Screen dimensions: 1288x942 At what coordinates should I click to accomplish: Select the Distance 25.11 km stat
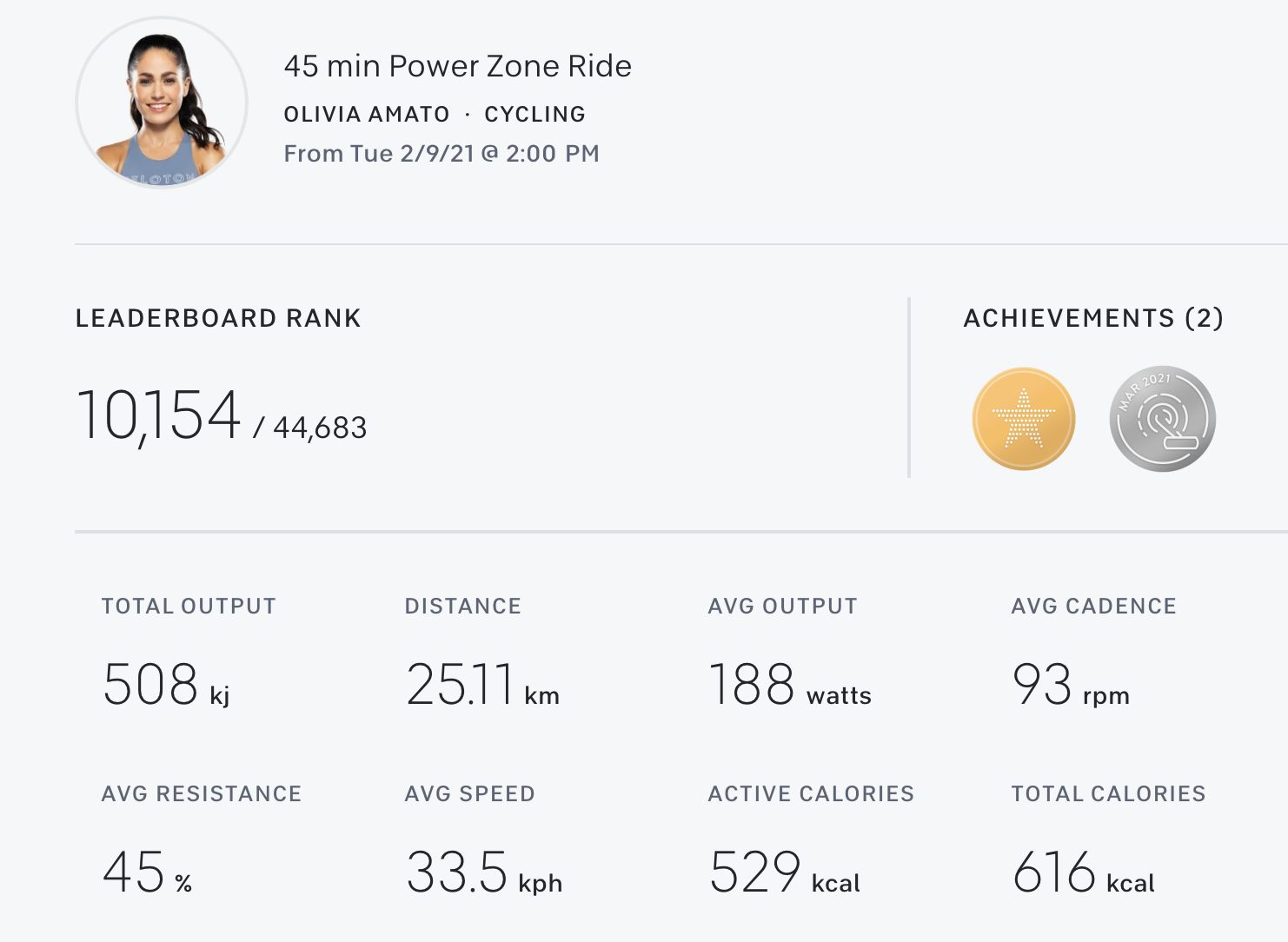[482, 685]
